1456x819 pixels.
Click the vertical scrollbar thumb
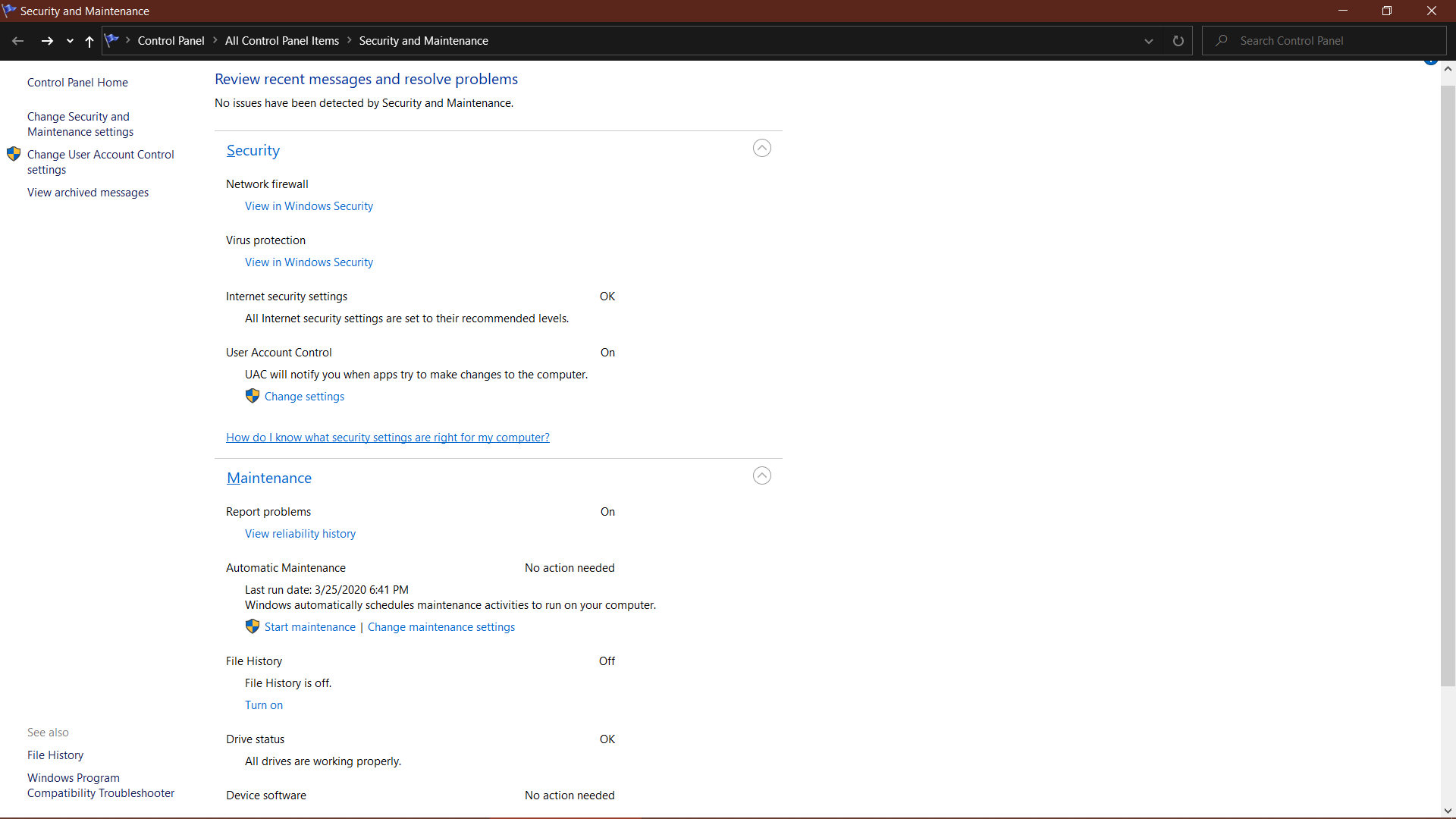coord(1448,385)
